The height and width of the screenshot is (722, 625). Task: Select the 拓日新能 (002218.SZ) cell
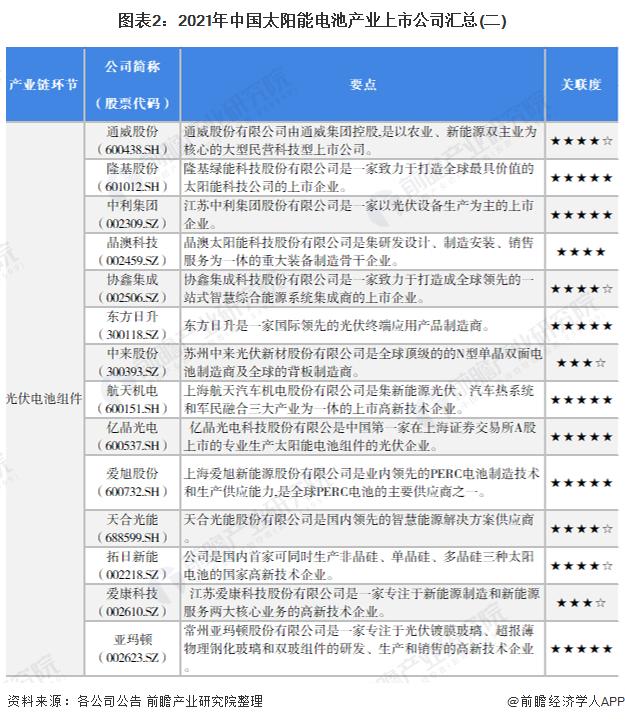click(x=132, y=565)
